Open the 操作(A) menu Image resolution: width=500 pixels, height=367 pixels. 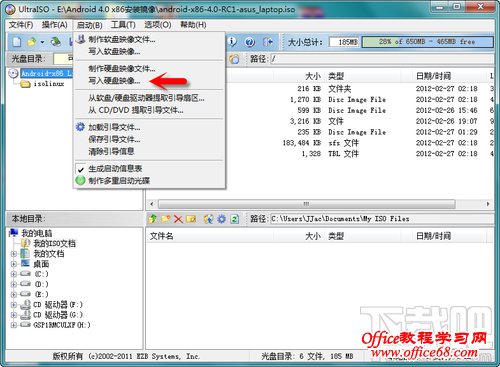pos(55,25)
